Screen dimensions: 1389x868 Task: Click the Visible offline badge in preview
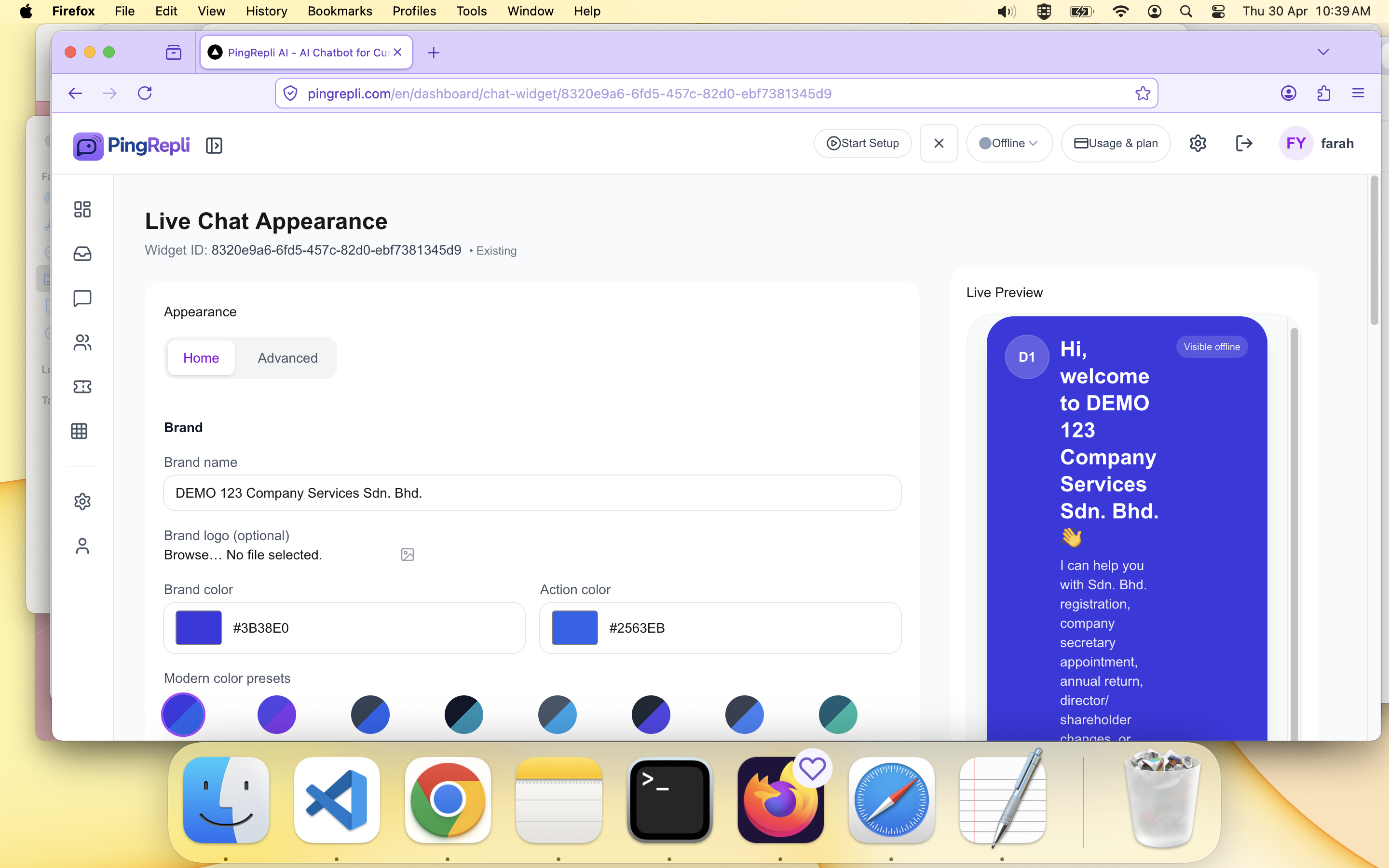tap(1212, 347)
